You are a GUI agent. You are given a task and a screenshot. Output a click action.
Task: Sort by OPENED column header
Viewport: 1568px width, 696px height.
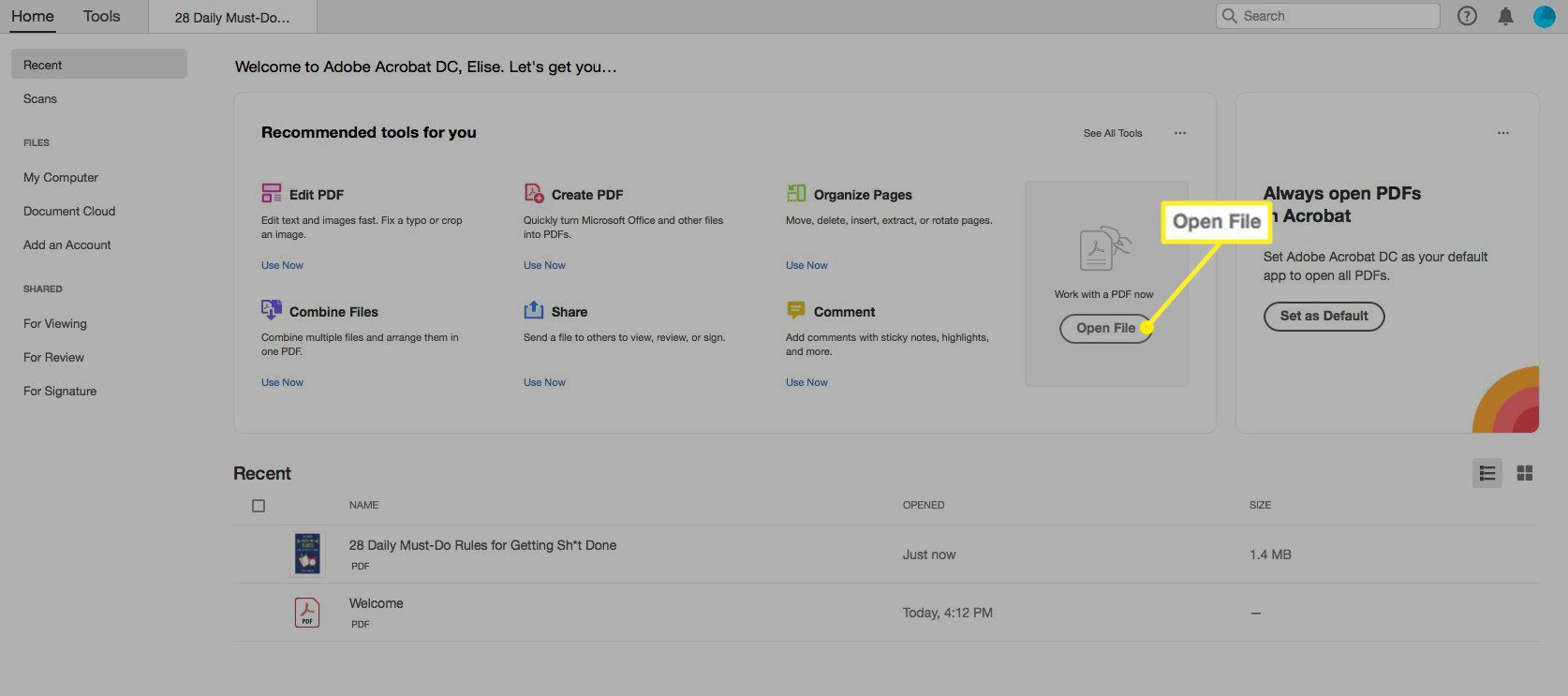[x=924, y=505]
